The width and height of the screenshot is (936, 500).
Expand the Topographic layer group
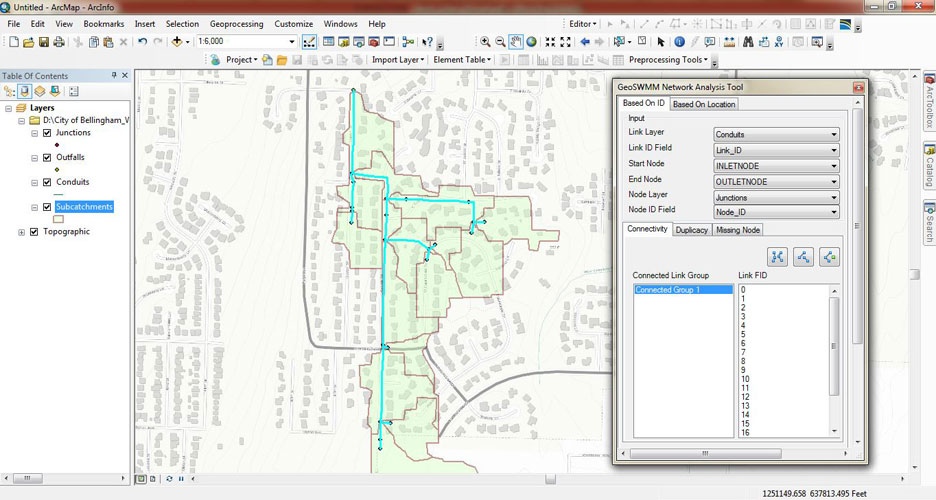pyautogui.click(x=21, y=232)
